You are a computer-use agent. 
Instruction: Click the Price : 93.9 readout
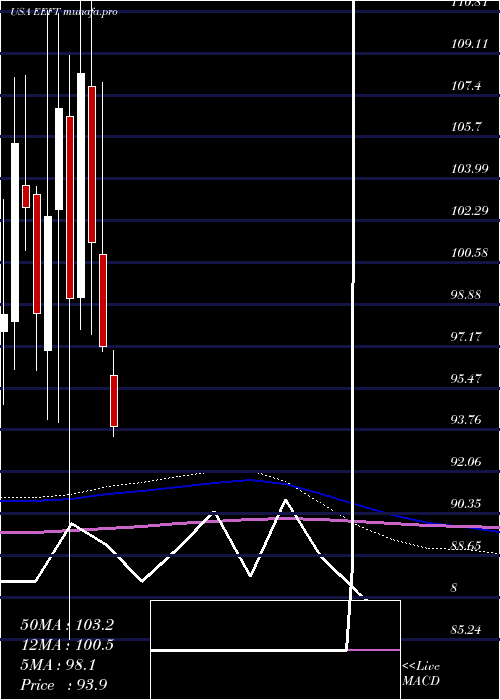(x=63, y=685)
